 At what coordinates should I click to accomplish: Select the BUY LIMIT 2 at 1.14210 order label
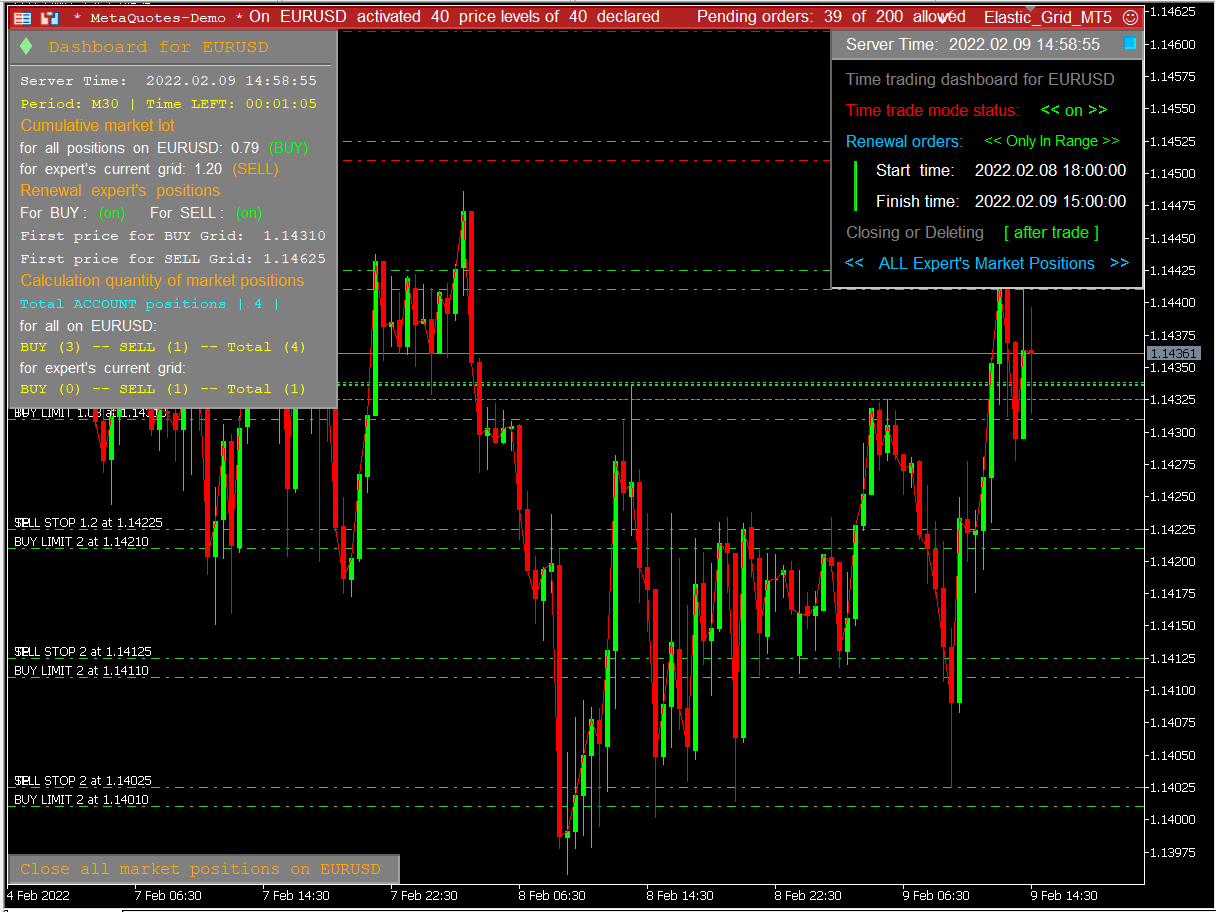(x=81, y=541)
